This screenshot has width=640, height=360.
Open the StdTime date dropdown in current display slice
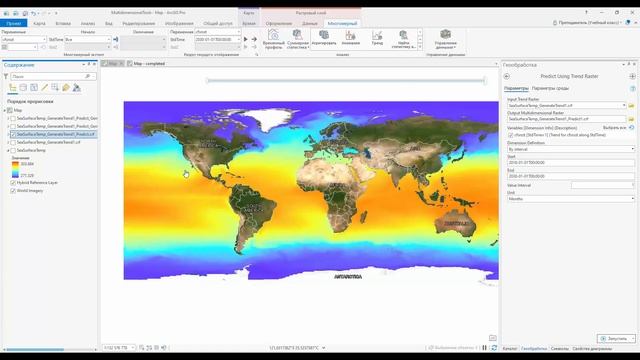(x=218, y=40)
